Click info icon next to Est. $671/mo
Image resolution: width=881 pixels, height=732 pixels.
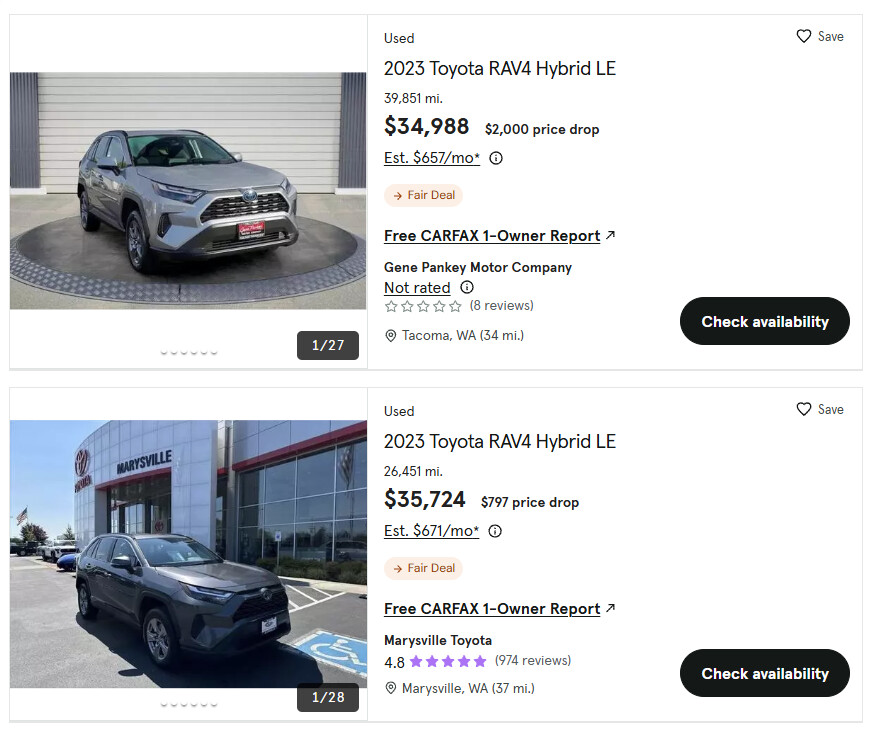[x=495, y=531]
